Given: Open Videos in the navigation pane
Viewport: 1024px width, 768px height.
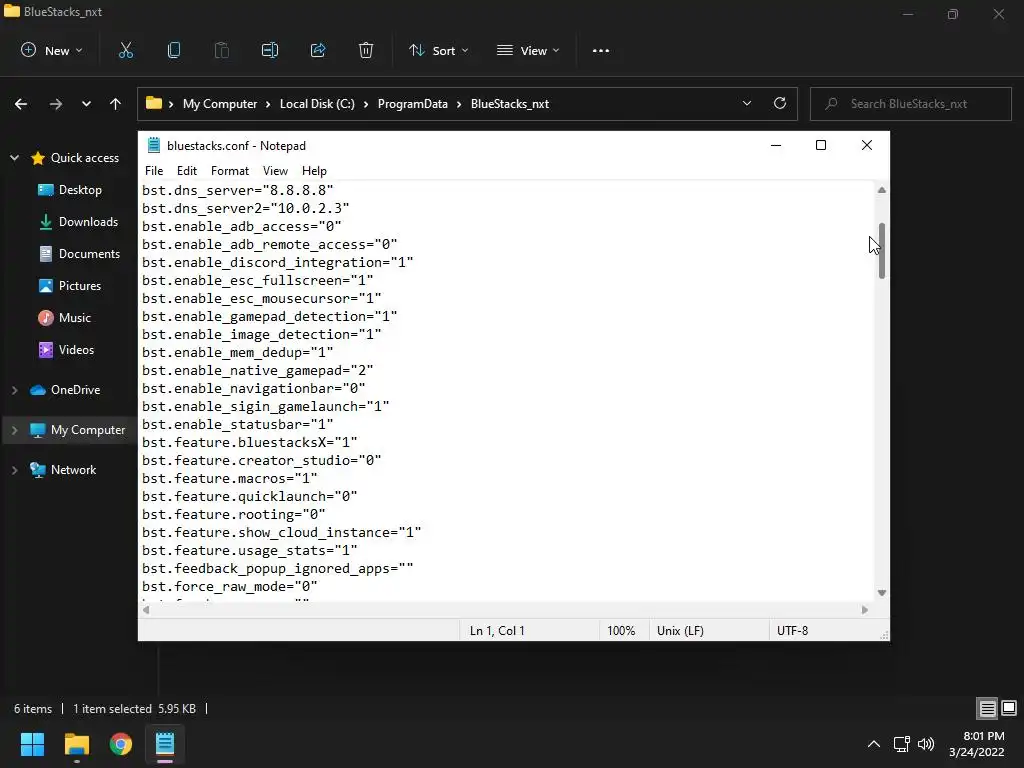Looking at the screenshot, I should tap(76, 349).
